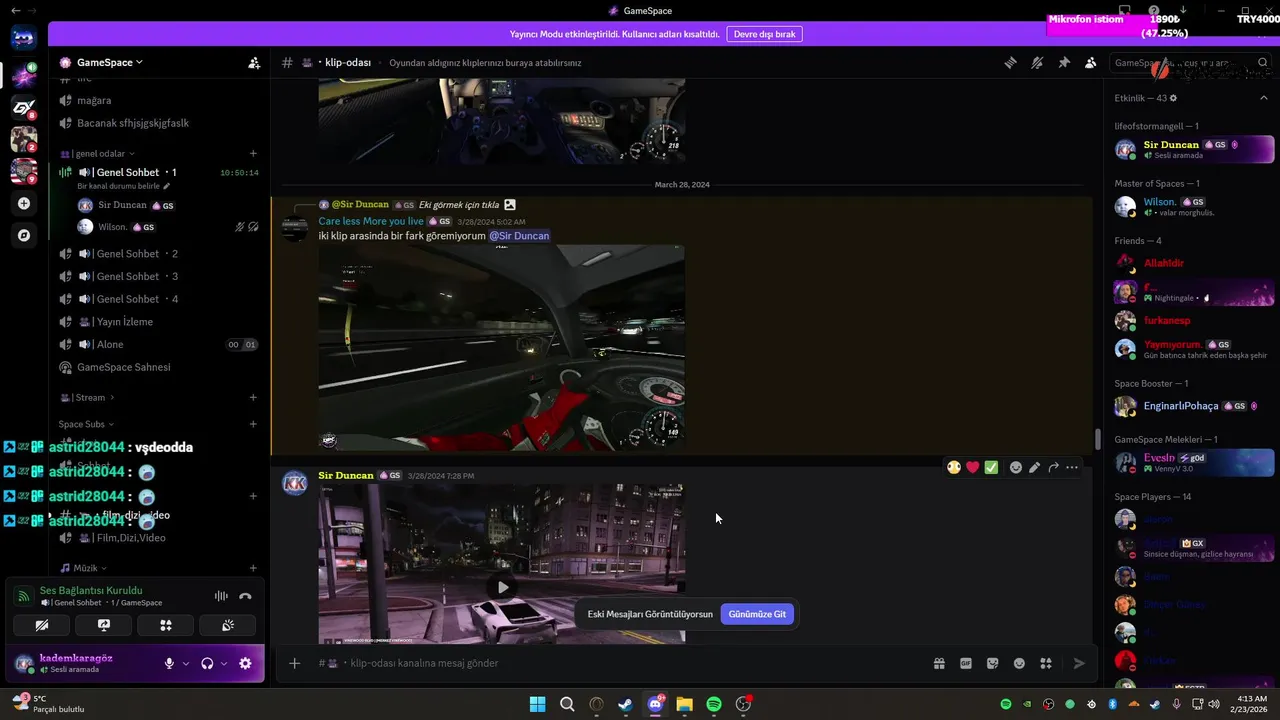Click the GameSpace search field
This screenshot has width=1280, height=720.
tap(1190, 62)
